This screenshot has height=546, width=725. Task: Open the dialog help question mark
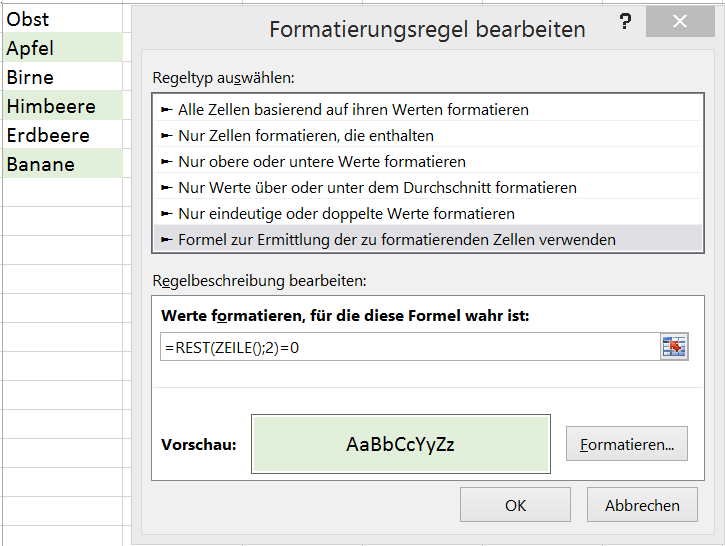point(625,21)
